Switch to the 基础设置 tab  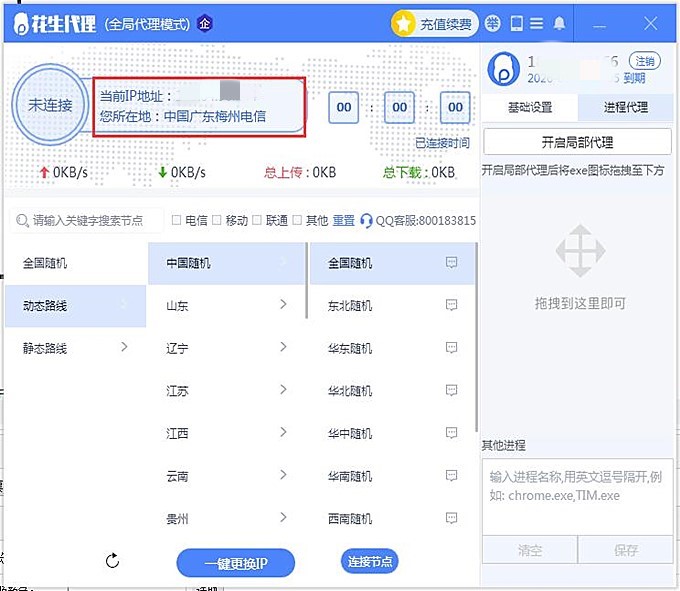click(x=530, y=107)
